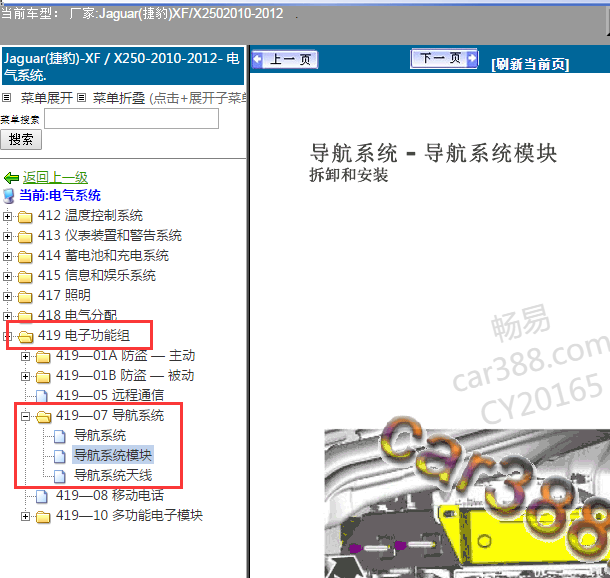Collapse the 419—07 导航系统 node
This screenshot has height=578, width=610.
(x=25, y=416)
